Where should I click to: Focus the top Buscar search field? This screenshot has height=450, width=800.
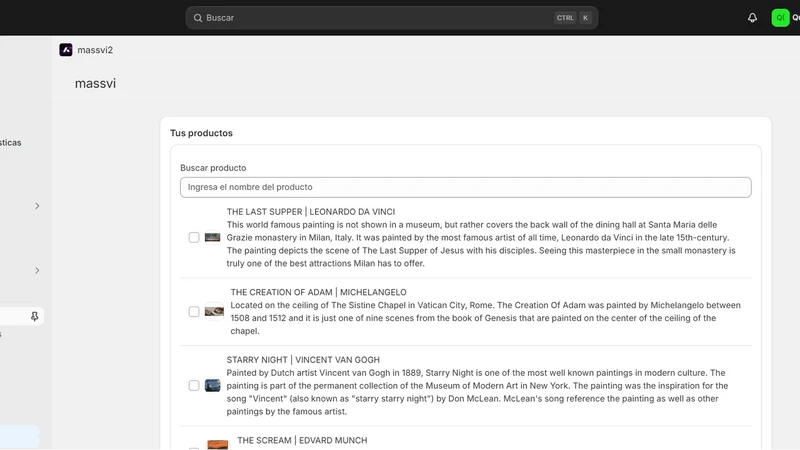coord(391,18)
